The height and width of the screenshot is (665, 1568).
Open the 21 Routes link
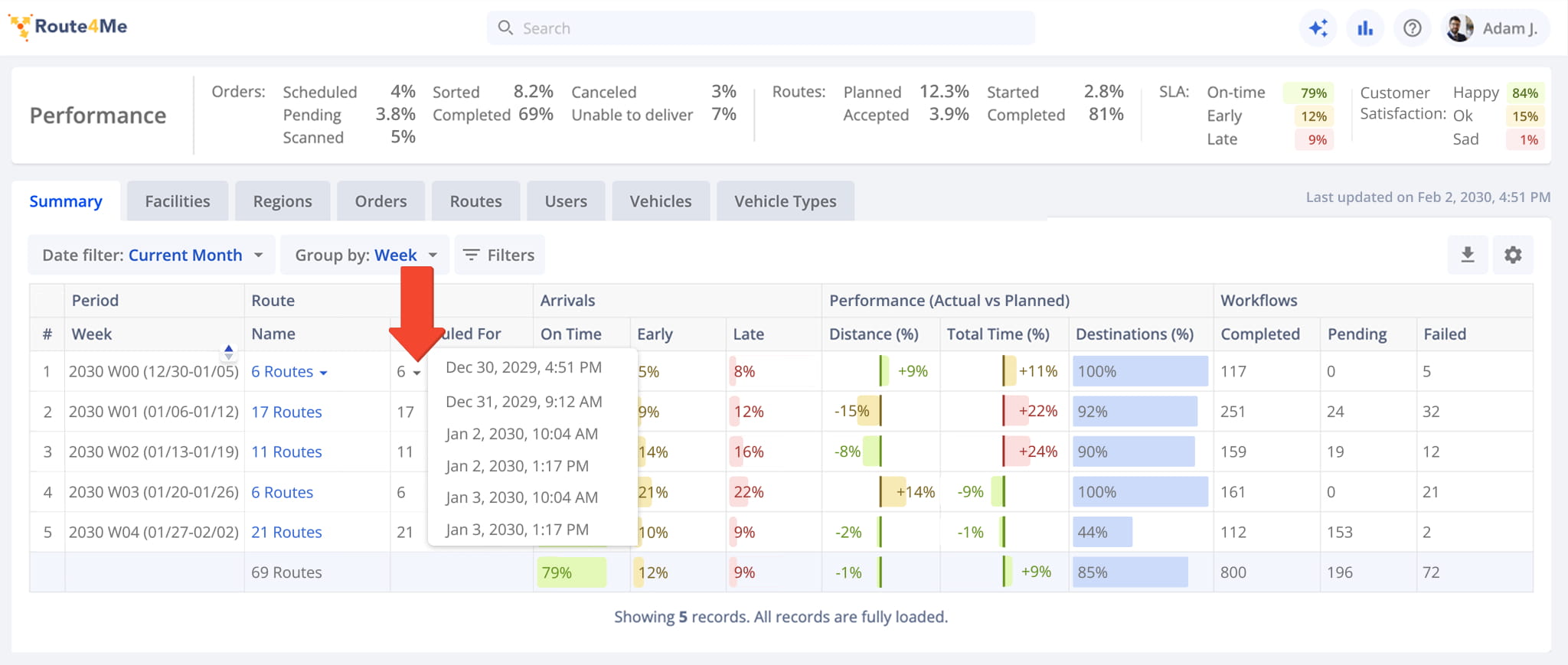point(286,533)
